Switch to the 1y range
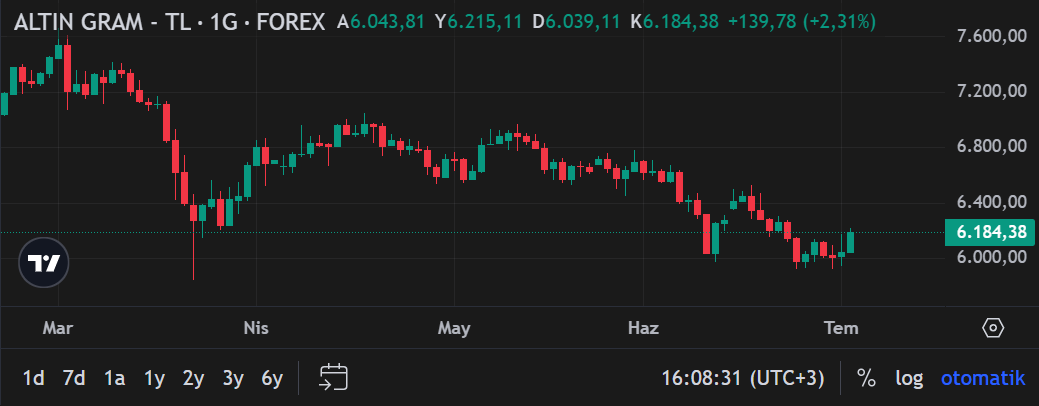 click(154, 379)
